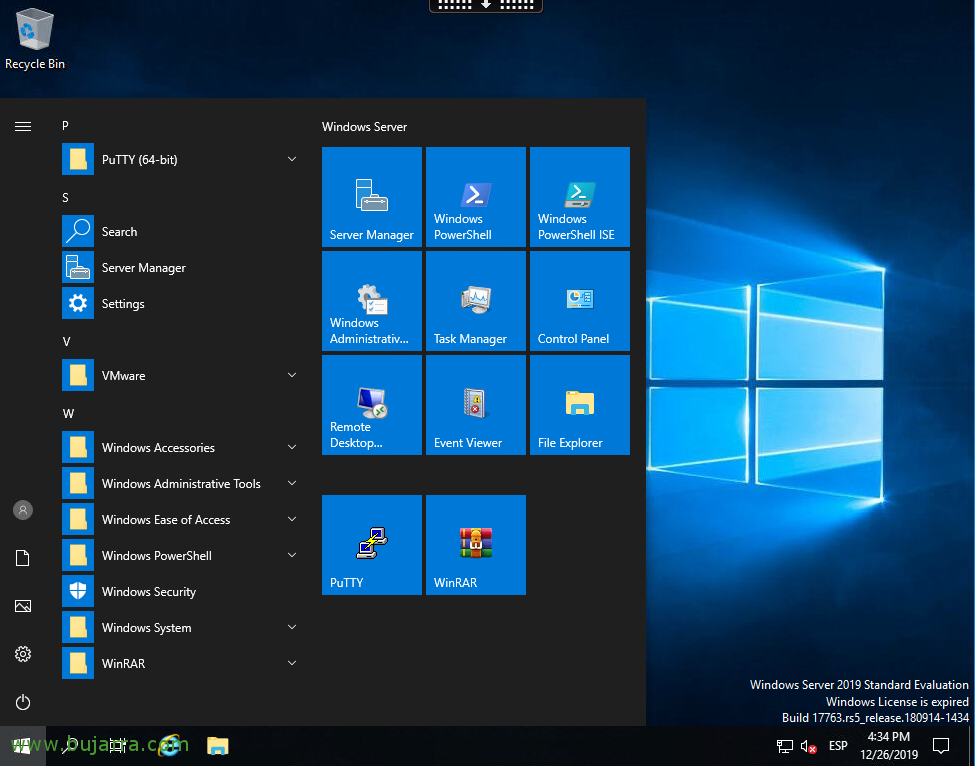Open the Windows PowerShell ISE tile
This screenshot has height=766, width=975.
(580, 196)
